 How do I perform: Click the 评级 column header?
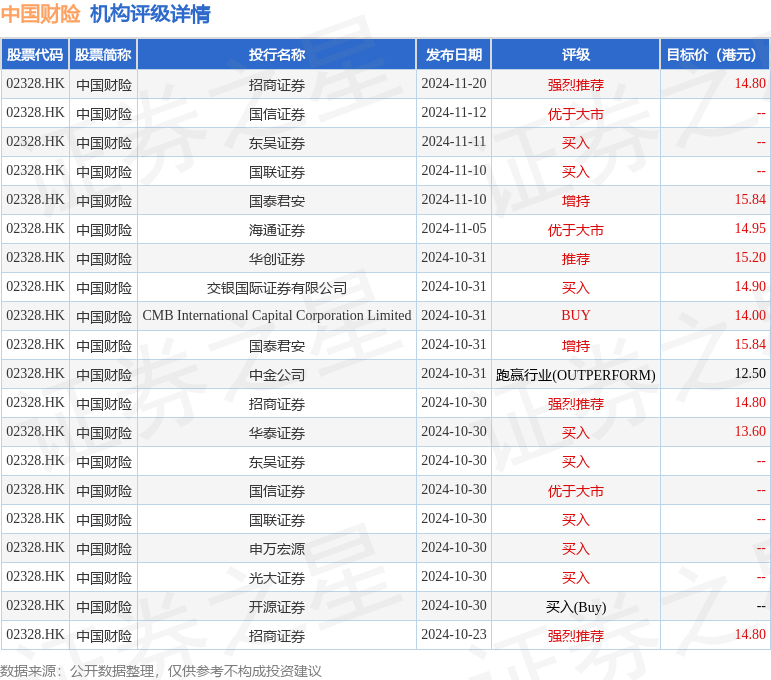click(576, 55)
